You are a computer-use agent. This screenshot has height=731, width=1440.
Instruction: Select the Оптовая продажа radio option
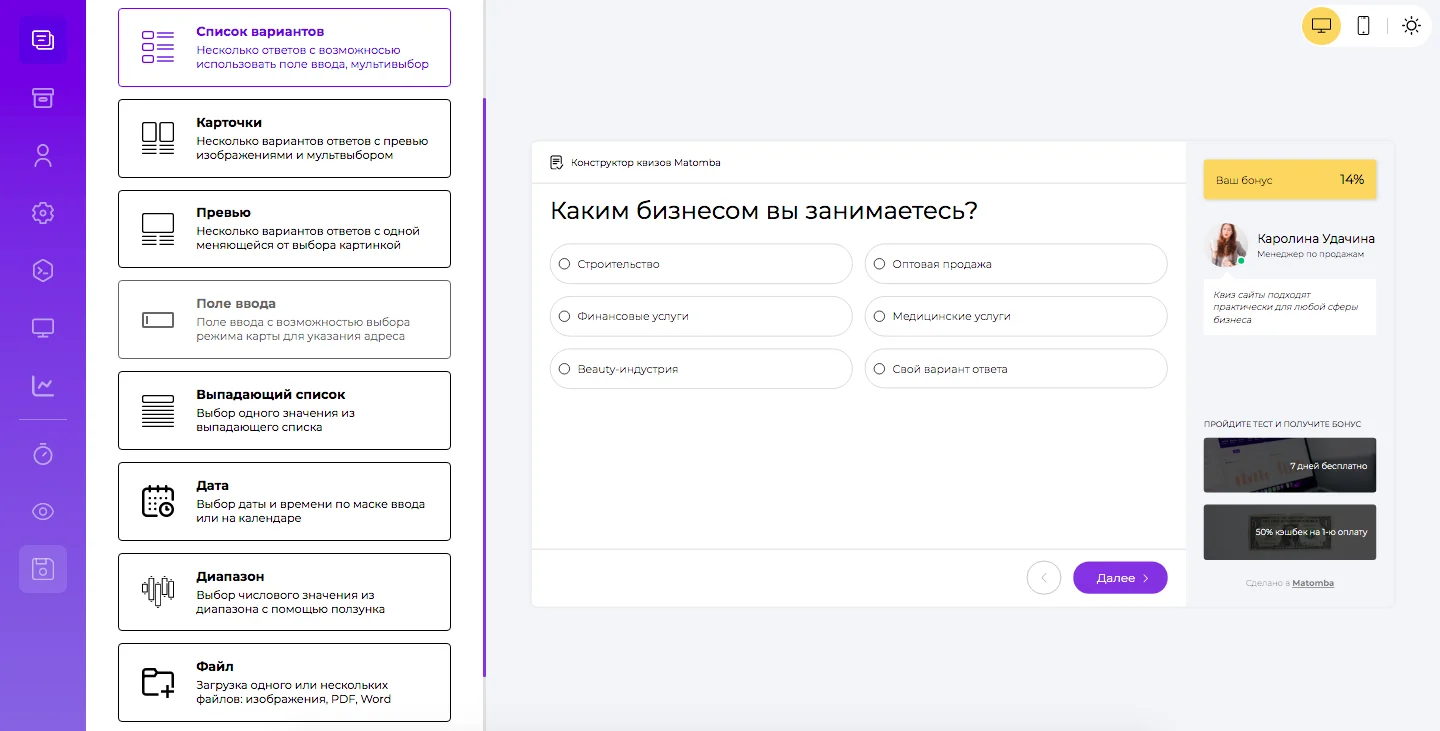click(1016, 264)
